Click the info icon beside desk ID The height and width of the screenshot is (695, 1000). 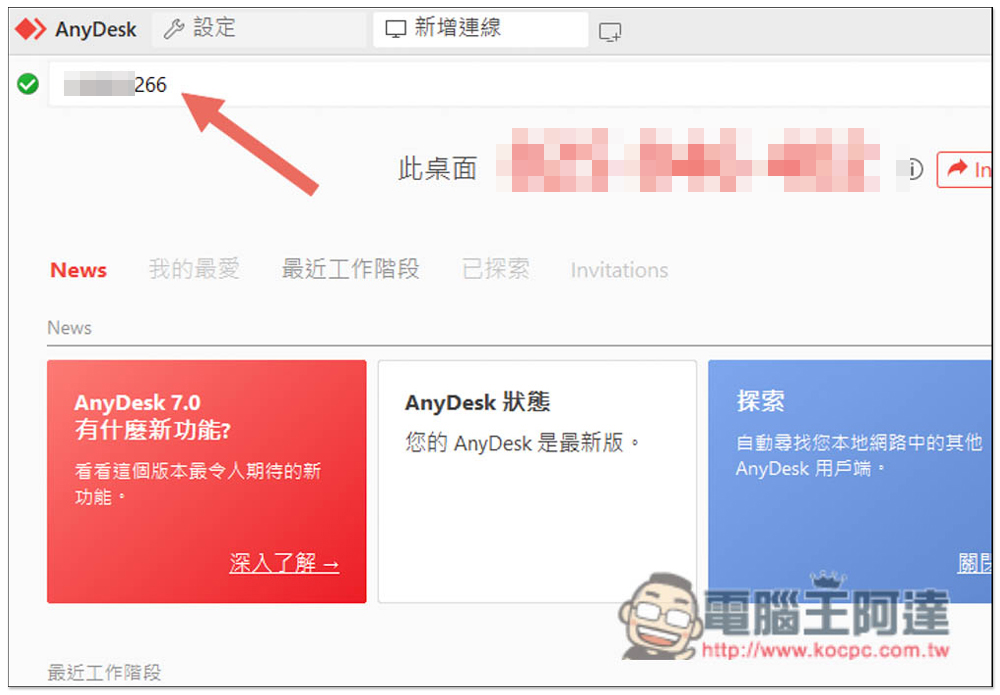point(914,169)
